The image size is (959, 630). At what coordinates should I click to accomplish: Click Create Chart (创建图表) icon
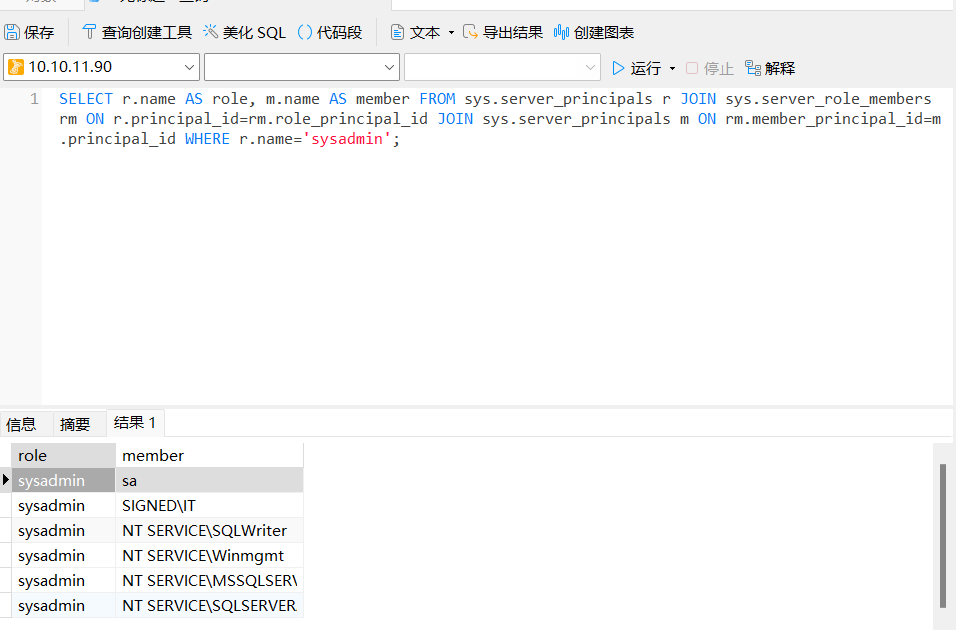point(562,33)
